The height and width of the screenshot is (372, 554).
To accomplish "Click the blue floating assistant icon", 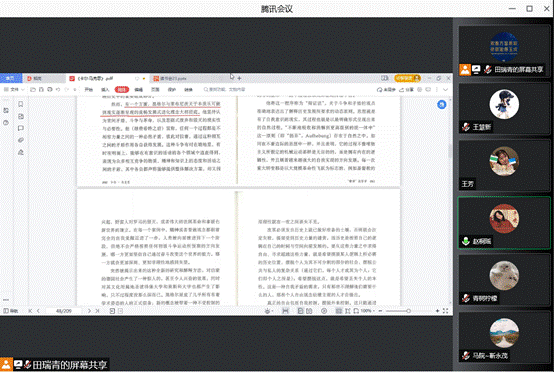I will [x=442, y=104].
